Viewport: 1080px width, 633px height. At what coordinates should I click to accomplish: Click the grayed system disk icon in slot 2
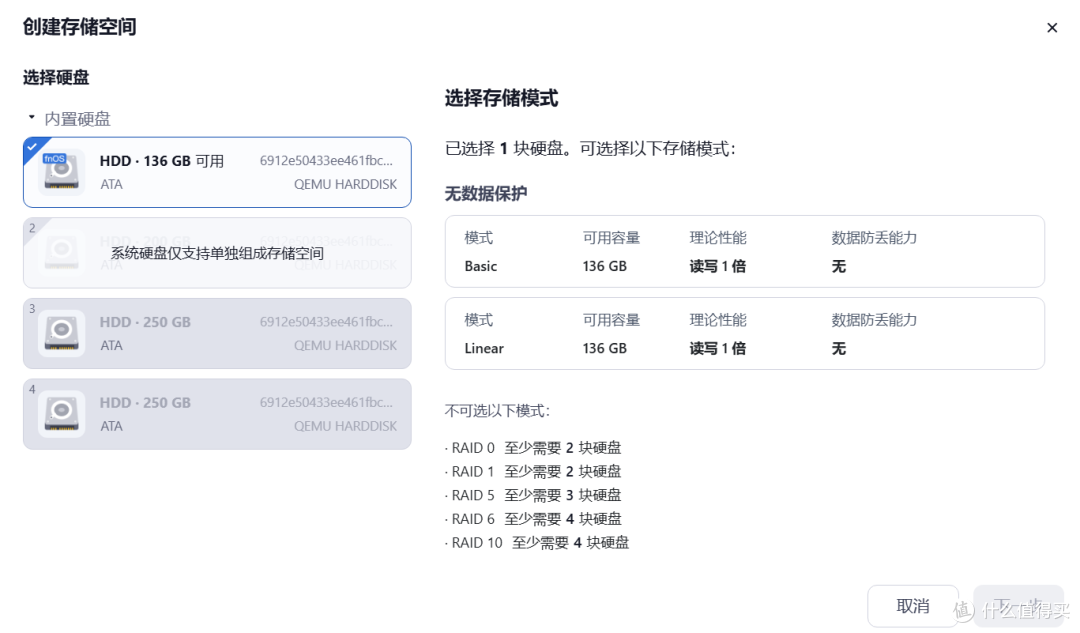[x=61, y=252]
